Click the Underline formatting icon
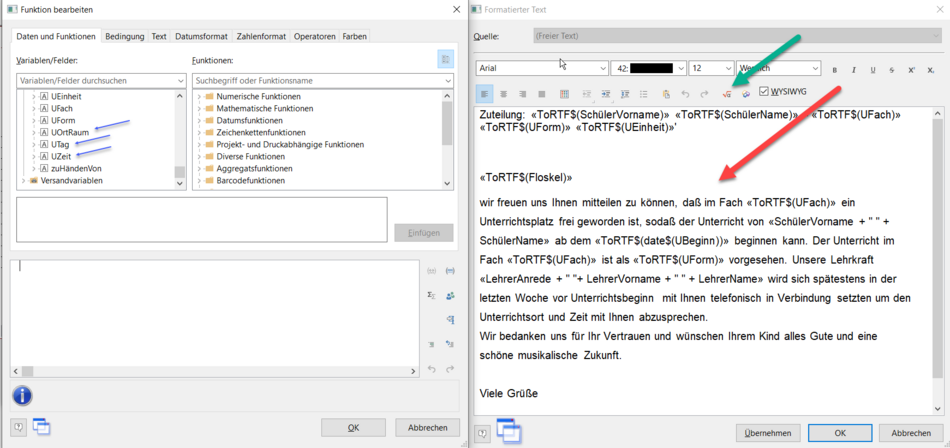 pos(873,69)
